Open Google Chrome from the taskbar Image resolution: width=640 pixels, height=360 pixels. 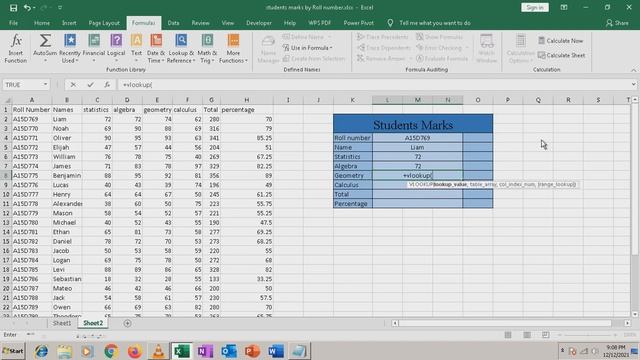tap(111, 351)
